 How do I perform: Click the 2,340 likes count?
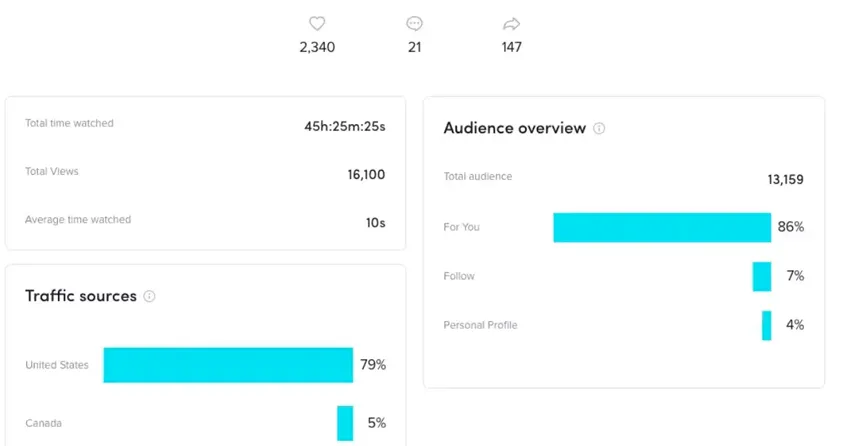click(317, 47)
